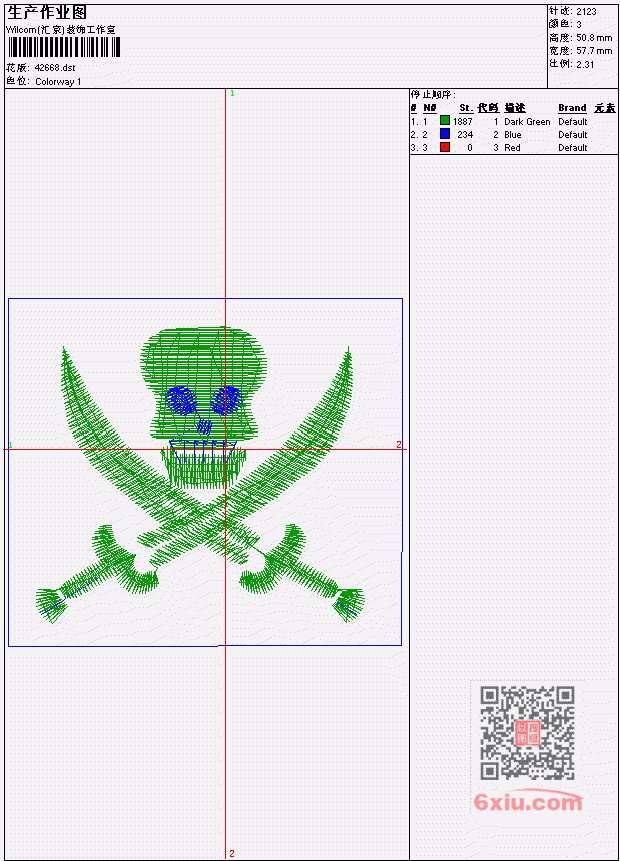This screenshot has height=861, width=620.
Task: Click the Red color swatch
Action: tap(444, 147)
